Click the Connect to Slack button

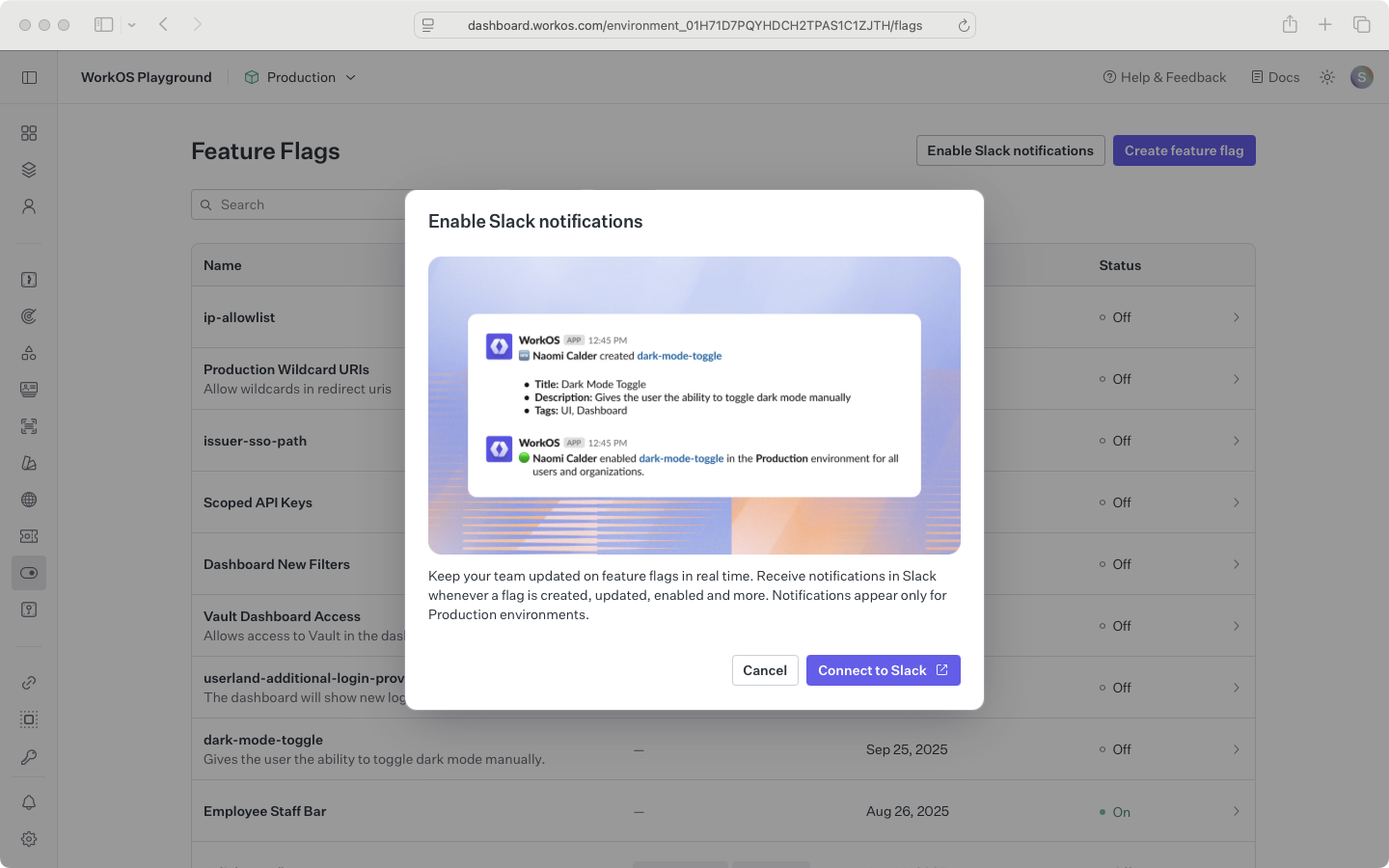883,670
